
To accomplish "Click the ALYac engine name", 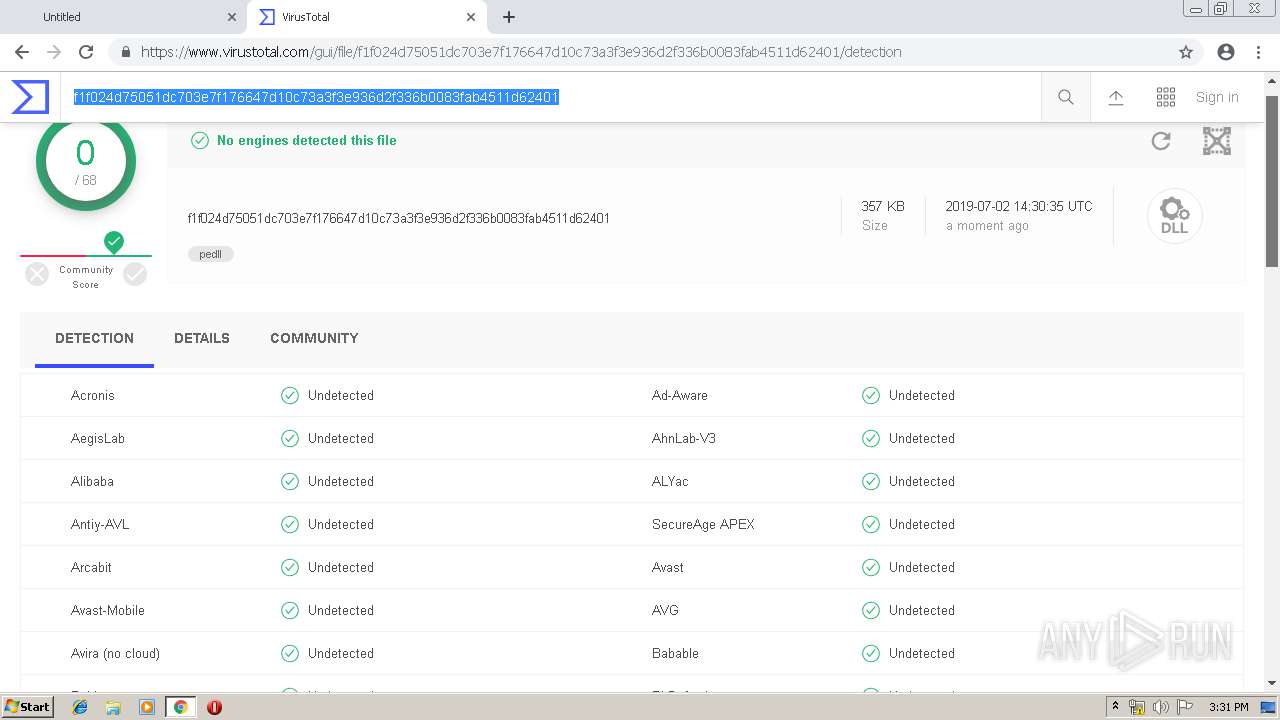I will click(x=671, y=481).
